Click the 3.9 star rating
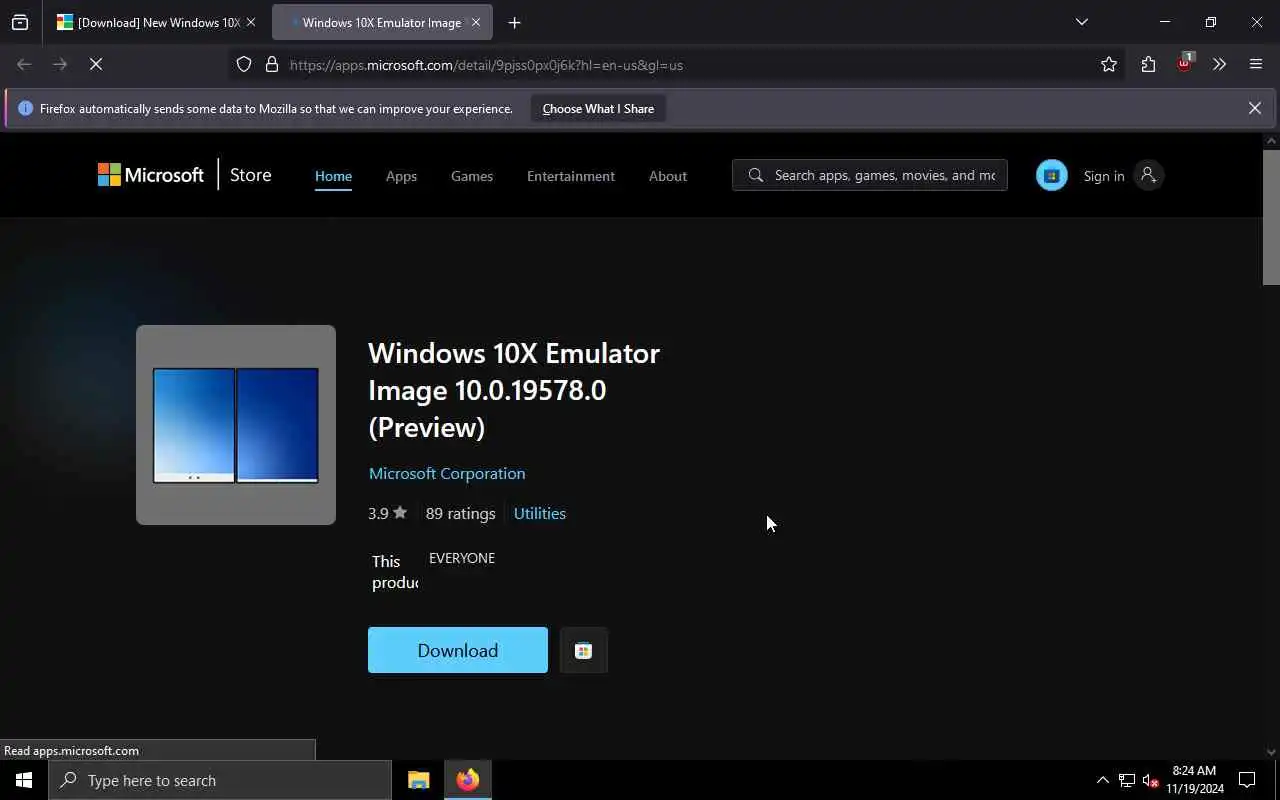The image size is (1280, 800). (x=388, y=513)
